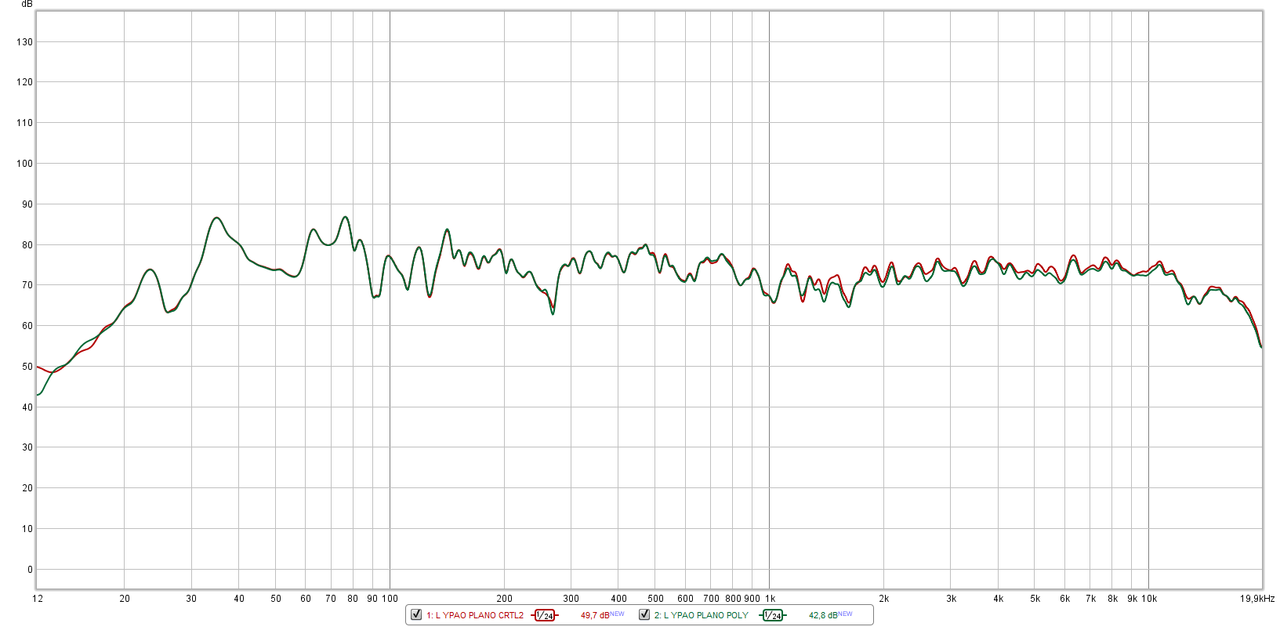Click the 19,9kHz axis end label
1280x626 pixels.
tap(1258, 598)
